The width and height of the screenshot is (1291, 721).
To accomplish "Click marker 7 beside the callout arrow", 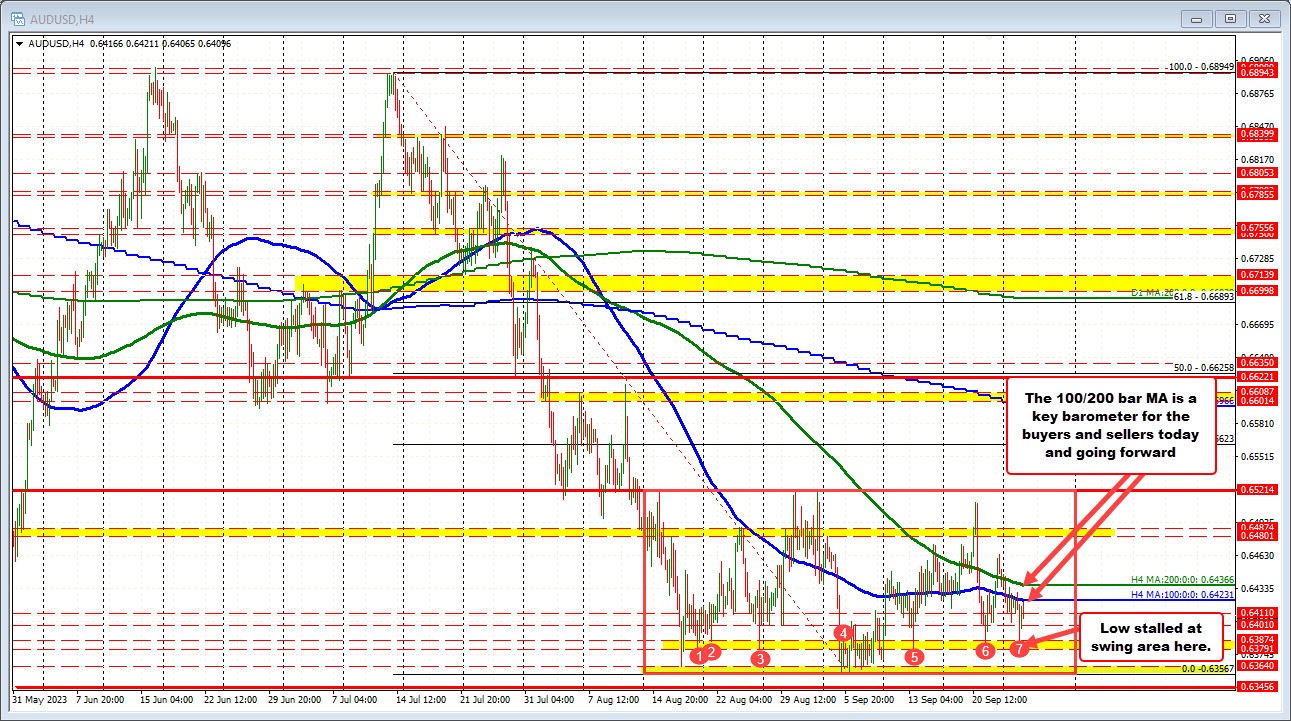I will coord(1019,648).
